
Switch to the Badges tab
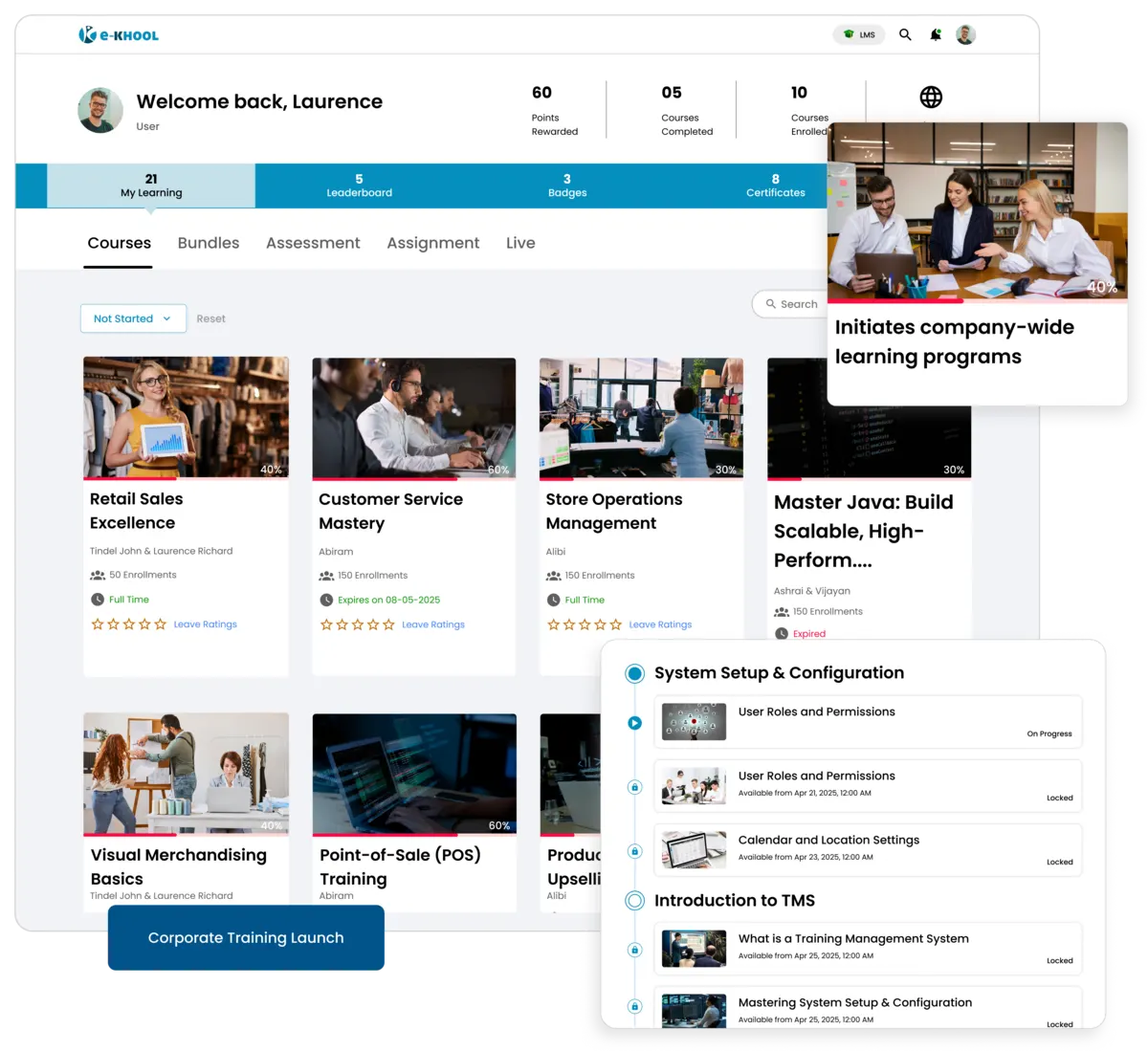click(x=567, y=186)
